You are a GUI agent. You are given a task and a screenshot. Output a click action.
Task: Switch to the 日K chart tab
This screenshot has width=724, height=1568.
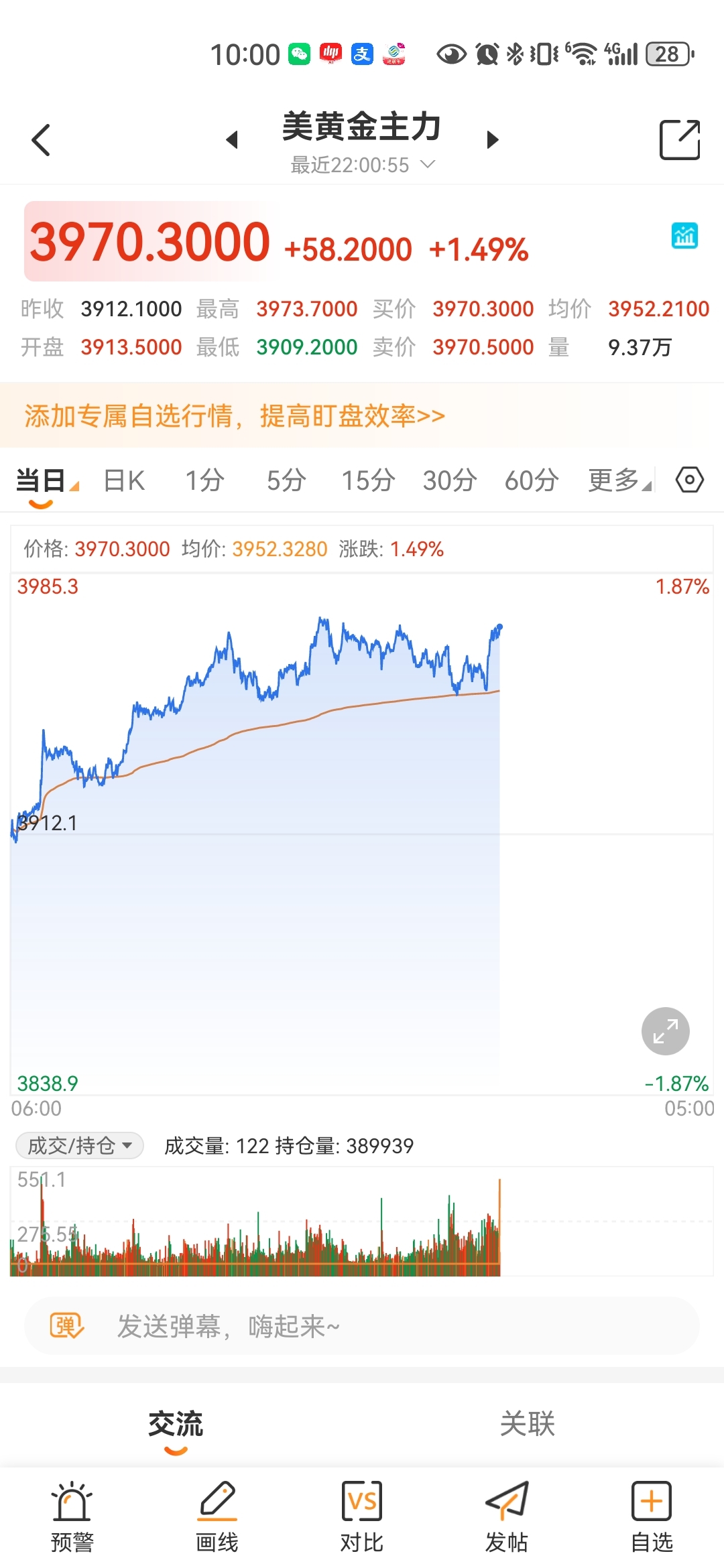[x=124, y=480]
